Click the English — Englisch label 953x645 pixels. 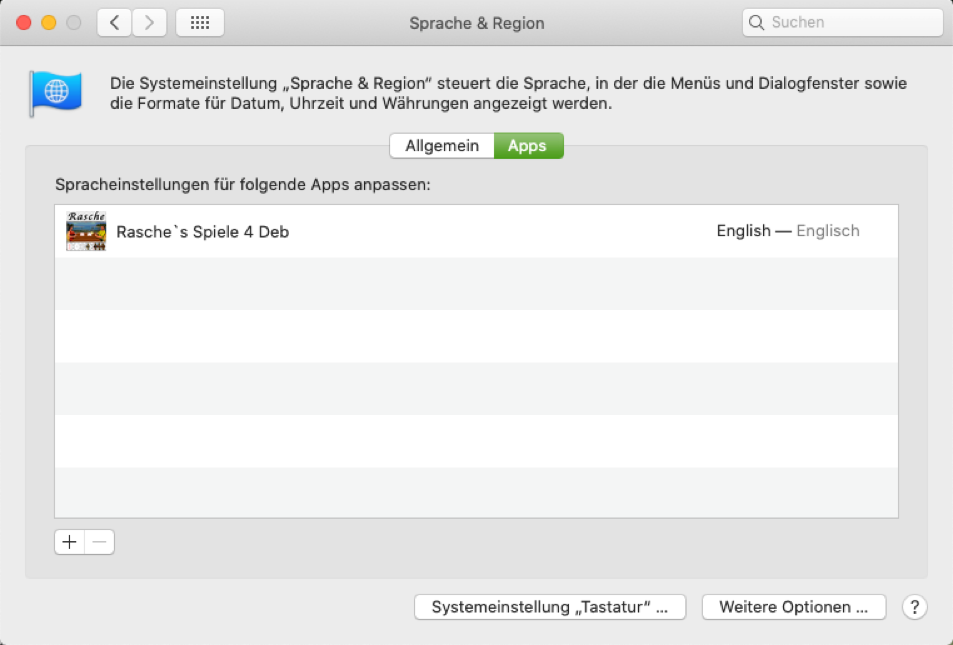[787, 230]
